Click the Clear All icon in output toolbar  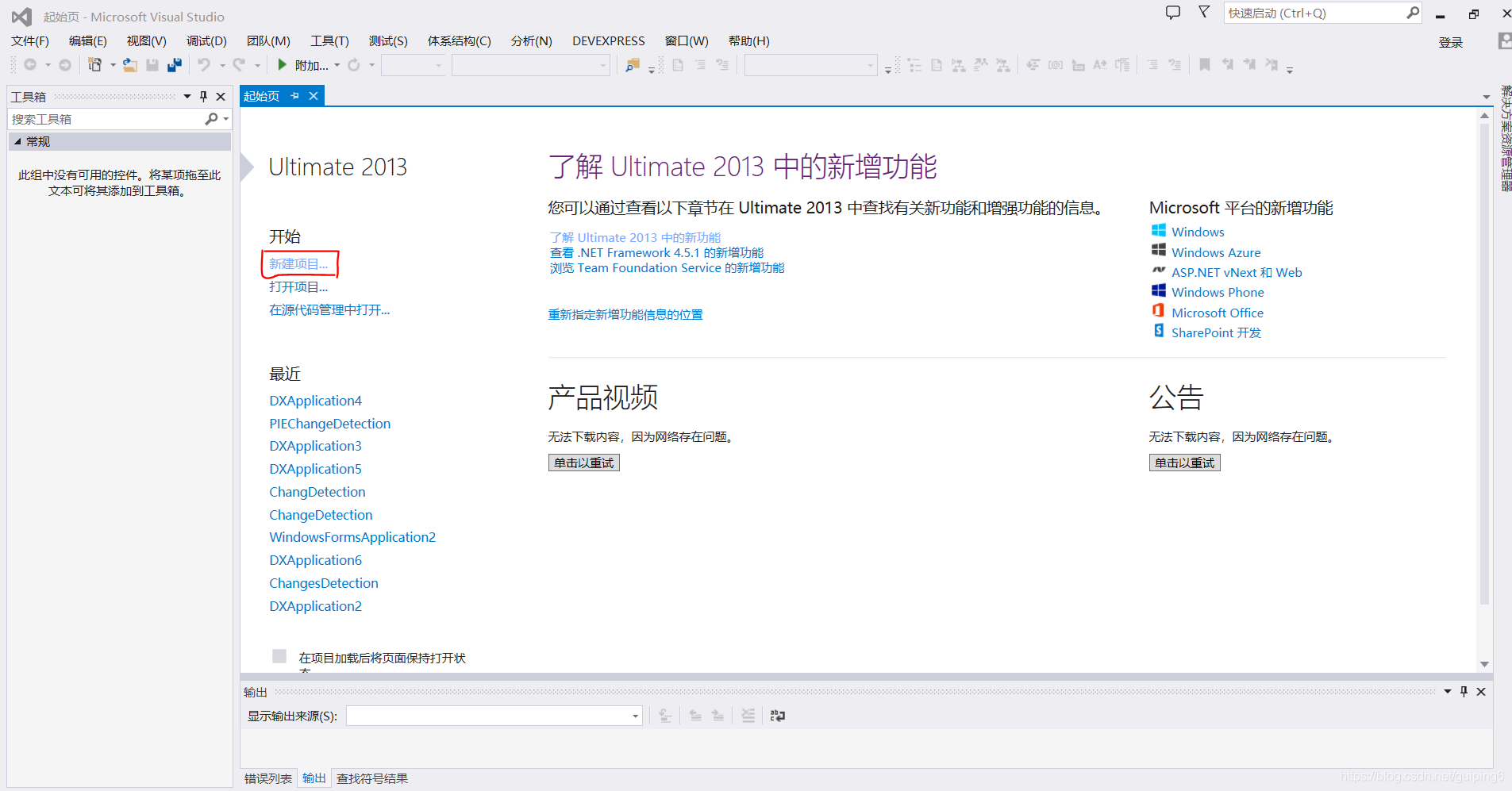click(x=748, y=716)
